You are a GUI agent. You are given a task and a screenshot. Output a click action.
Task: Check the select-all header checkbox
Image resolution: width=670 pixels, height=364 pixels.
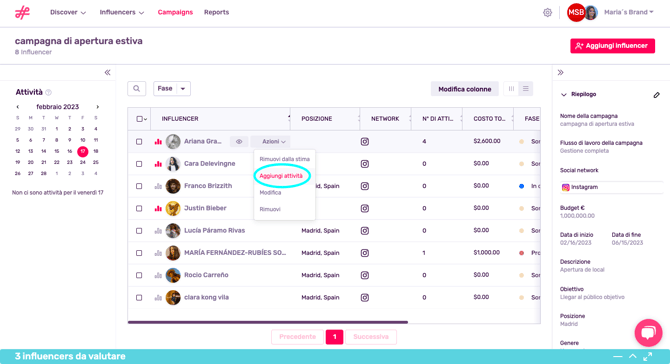[139, 119]
